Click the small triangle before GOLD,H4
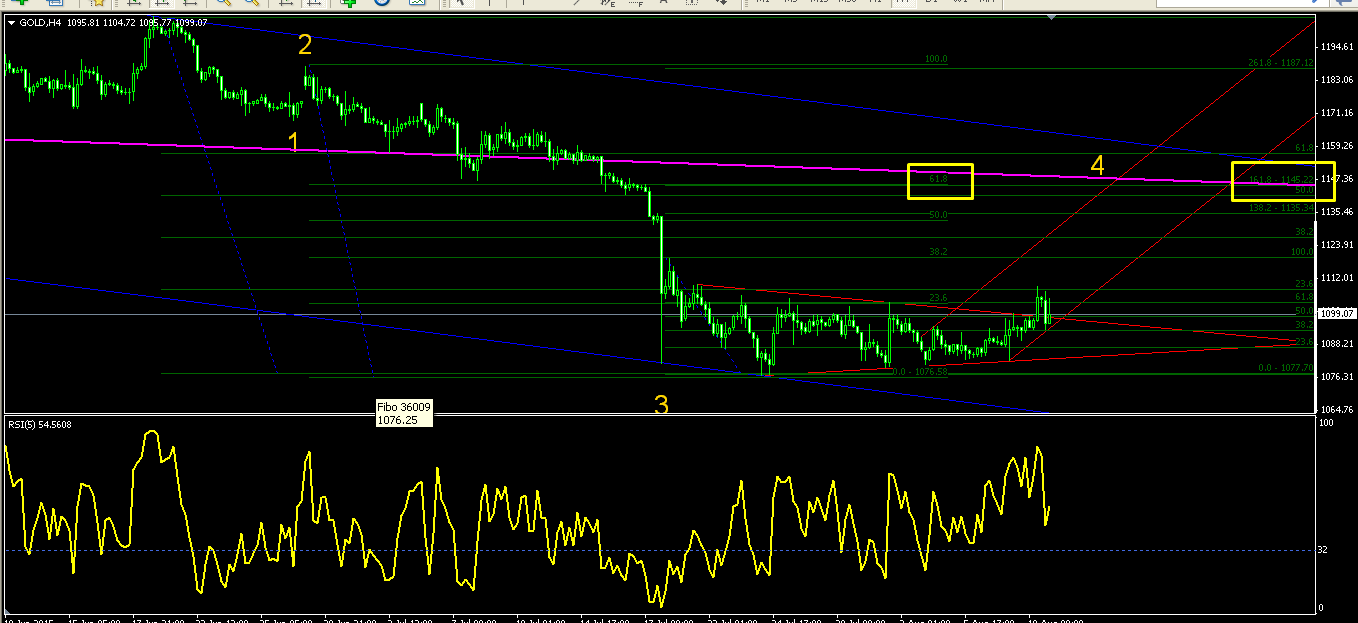The height and width of the screenshot is (623, 1358). pos(11,22)
